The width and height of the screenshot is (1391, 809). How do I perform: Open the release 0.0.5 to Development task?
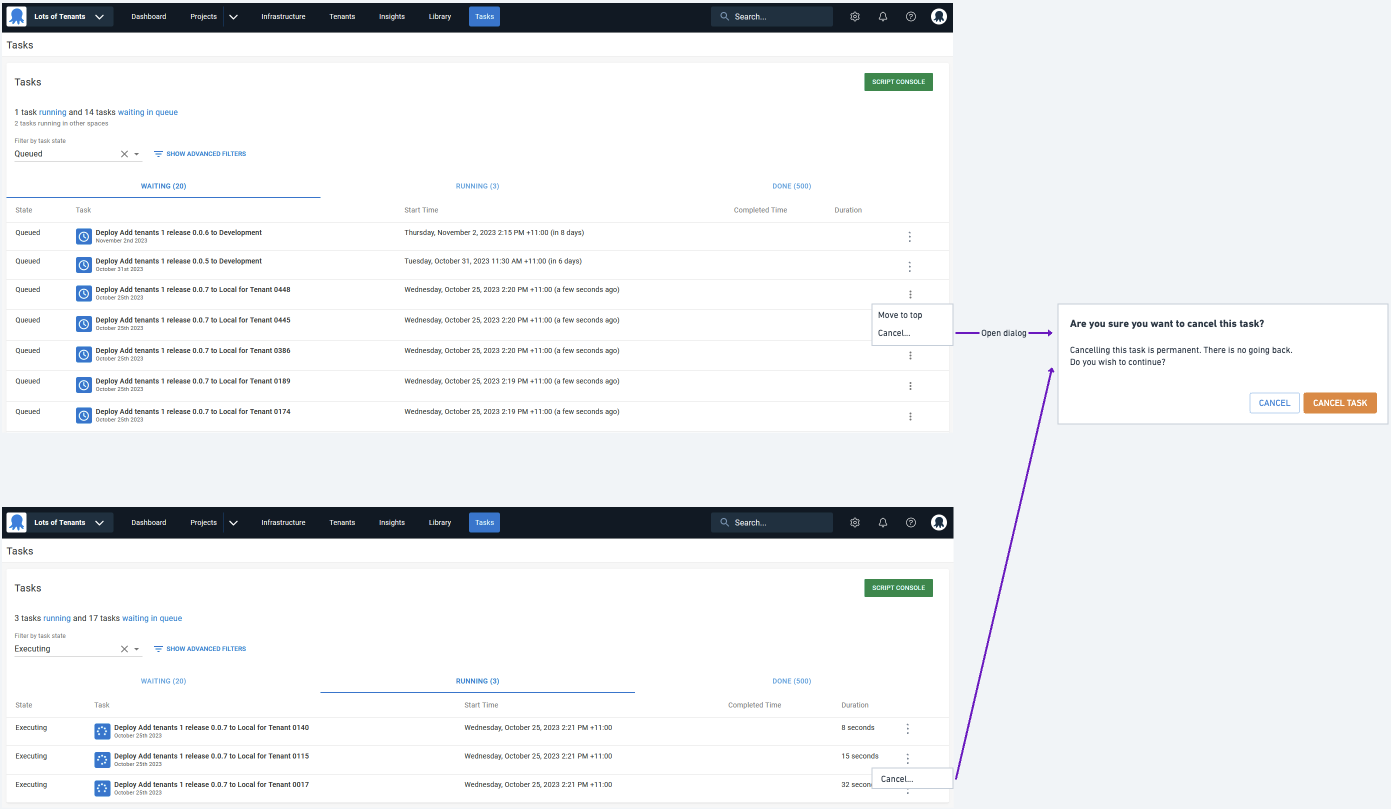pos(178,261)
